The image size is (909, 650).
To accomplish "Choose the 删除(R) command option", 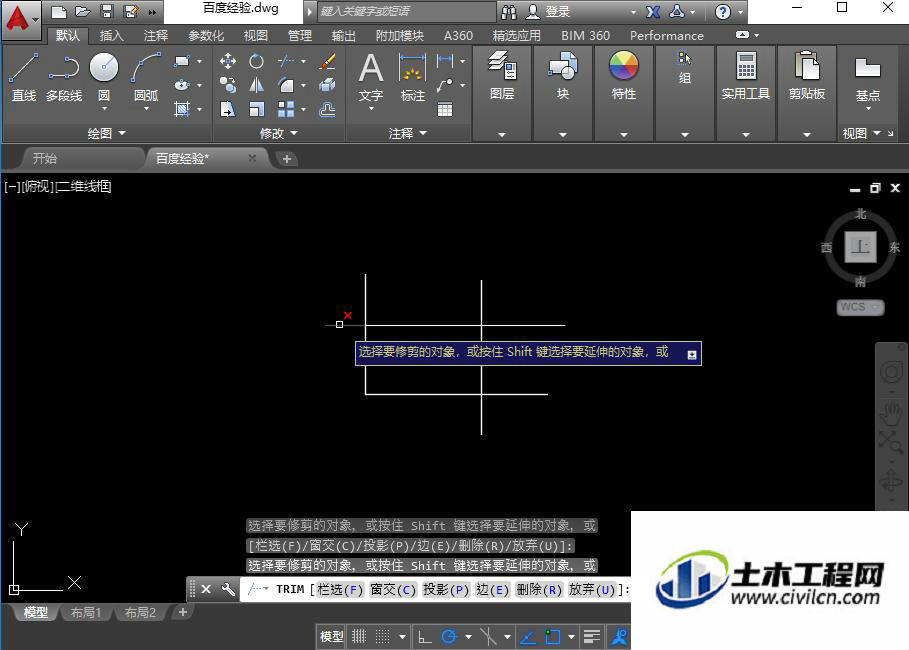I will click(x=539, y=590).
